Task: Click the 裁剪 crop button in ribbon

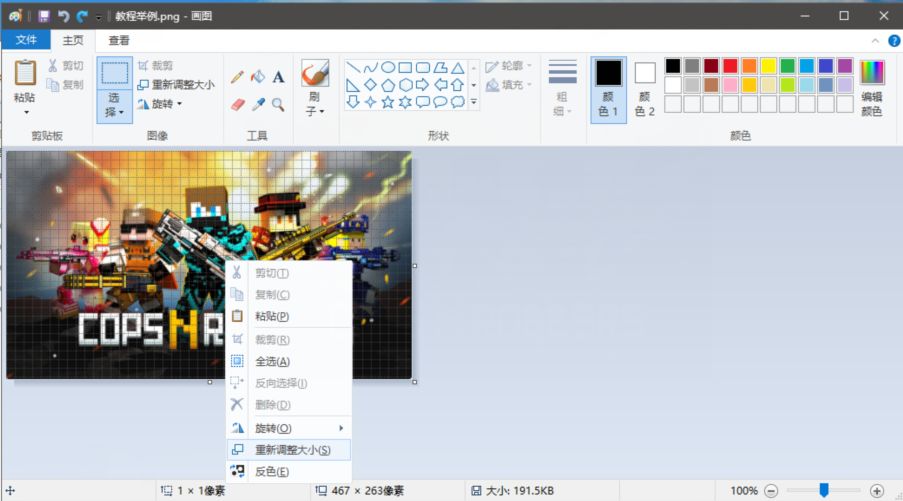Action: (155, 66)
